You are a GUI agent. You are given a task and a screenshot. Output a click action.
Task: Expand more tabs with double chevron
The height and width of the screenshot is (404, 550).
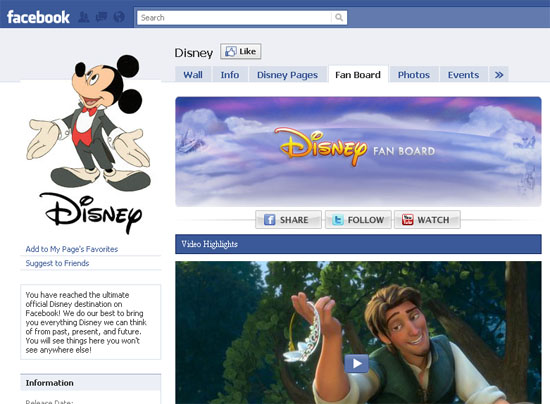coord(499,75)
